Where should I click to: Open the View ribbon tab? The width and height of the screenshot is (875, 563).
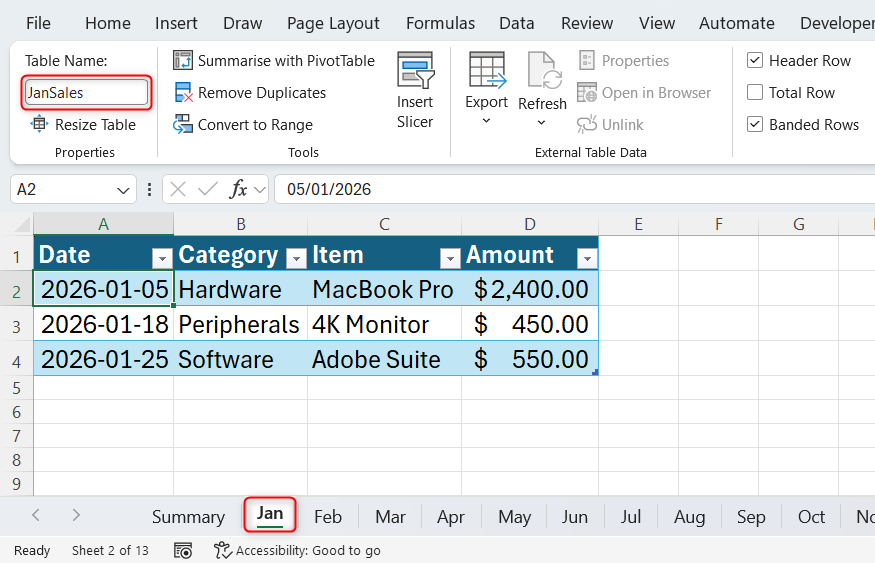pyautogui.click(x=657, y=23)
